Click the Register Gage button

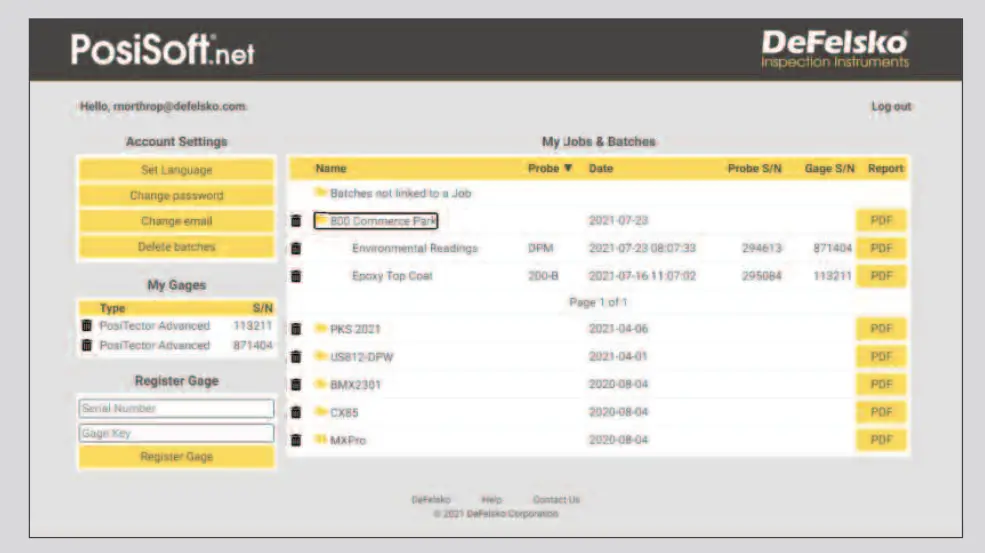[177, 456]
